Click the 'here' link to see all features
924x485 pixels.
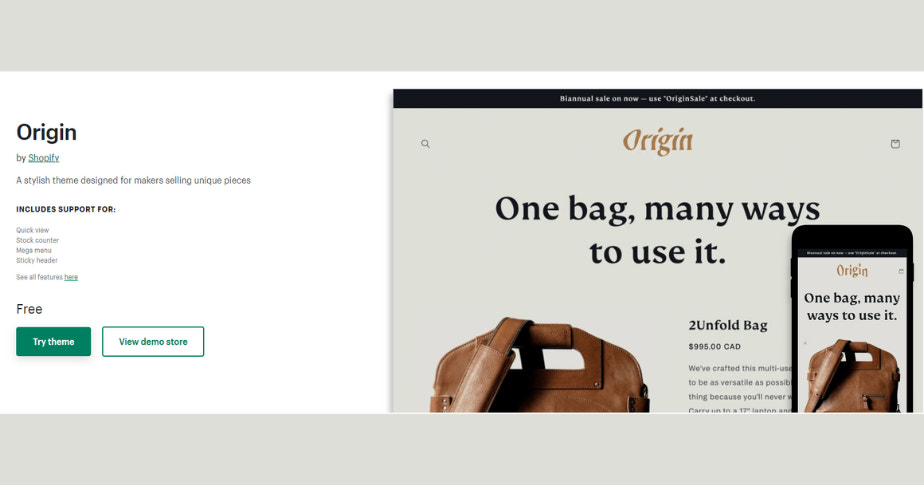point(71,277)
